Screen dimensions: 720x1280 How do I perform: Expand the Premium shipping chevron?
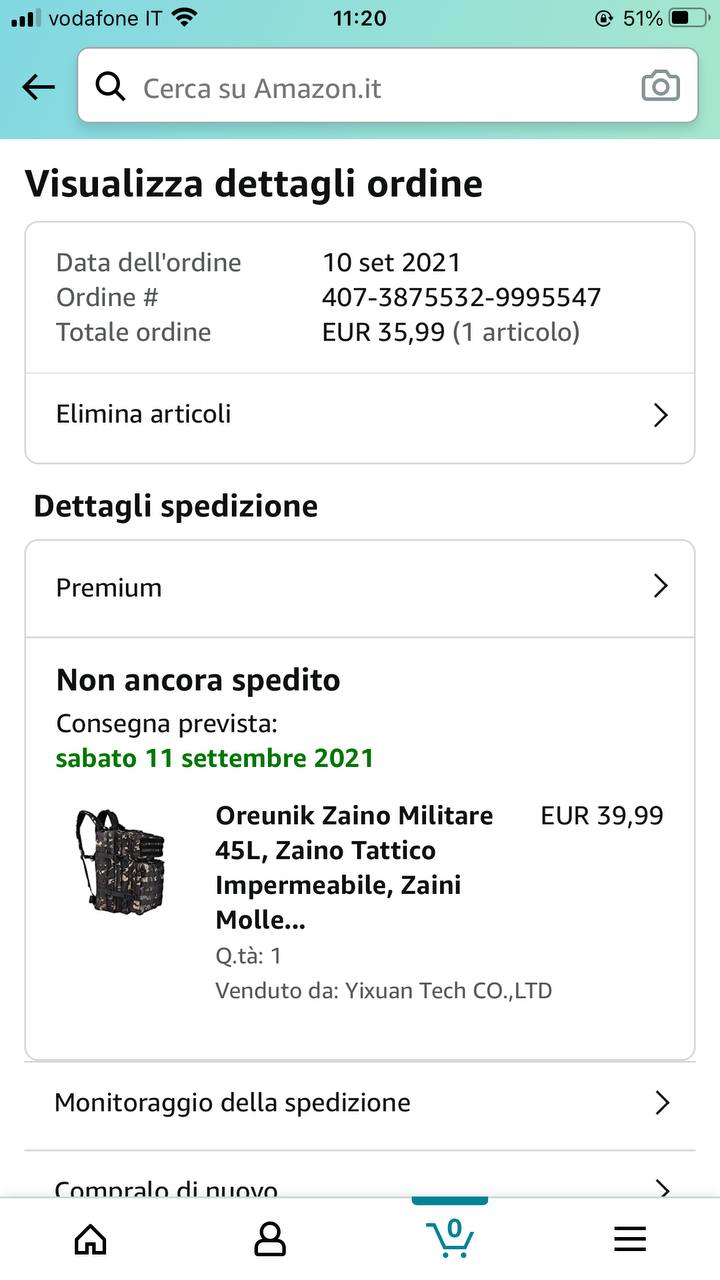pyautogui.click(x=660, y=586)
